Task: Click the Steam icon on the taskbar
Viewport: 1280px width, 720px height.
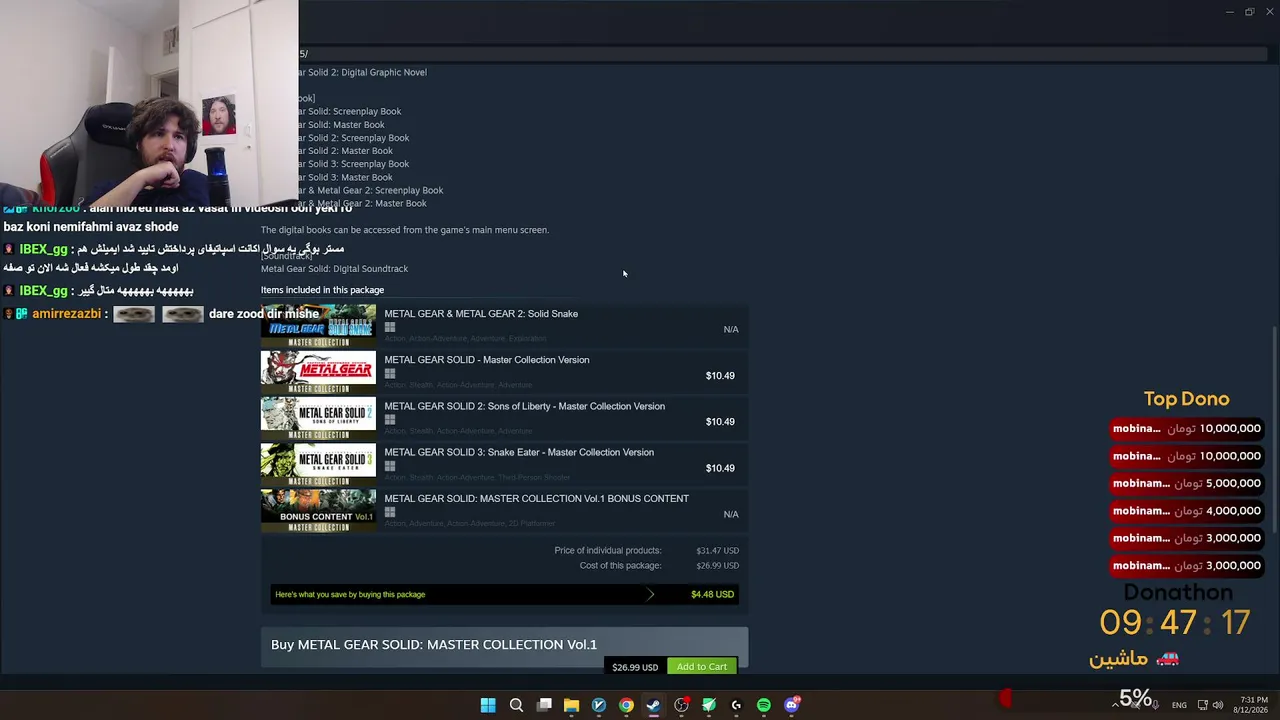Action: (653, 705)
